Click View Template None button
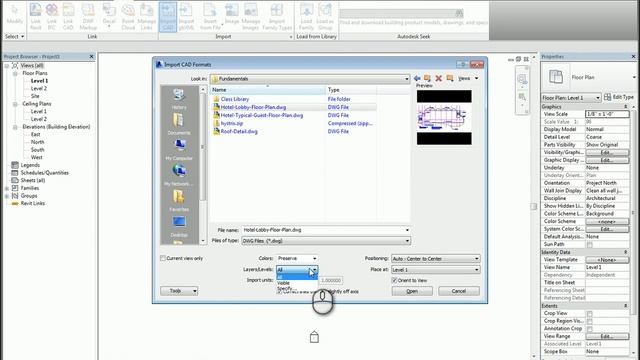640x360 pixels. coord(607,260)
